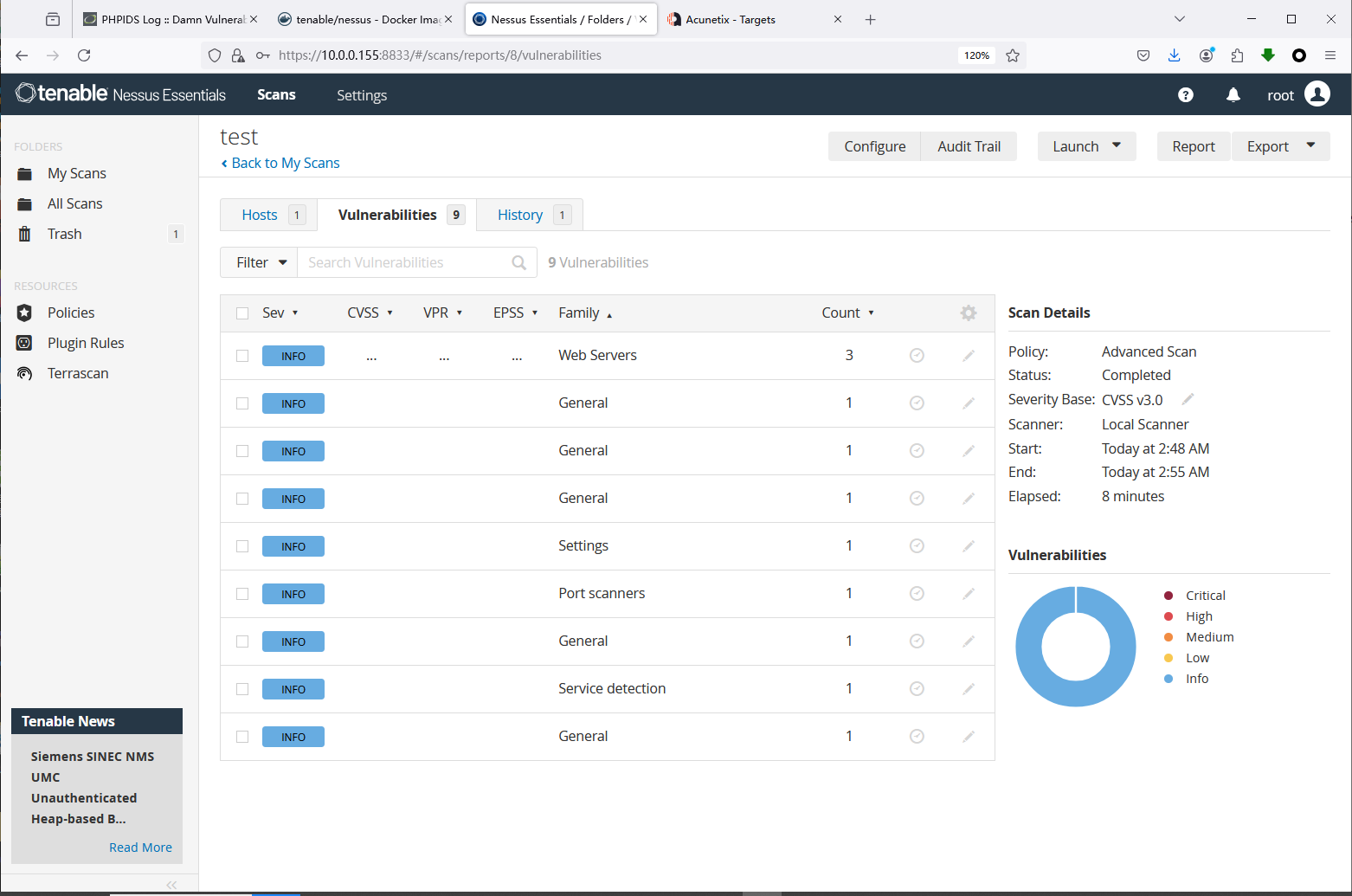
Task: Click the Policies shield icon
Action: point(24,313)
